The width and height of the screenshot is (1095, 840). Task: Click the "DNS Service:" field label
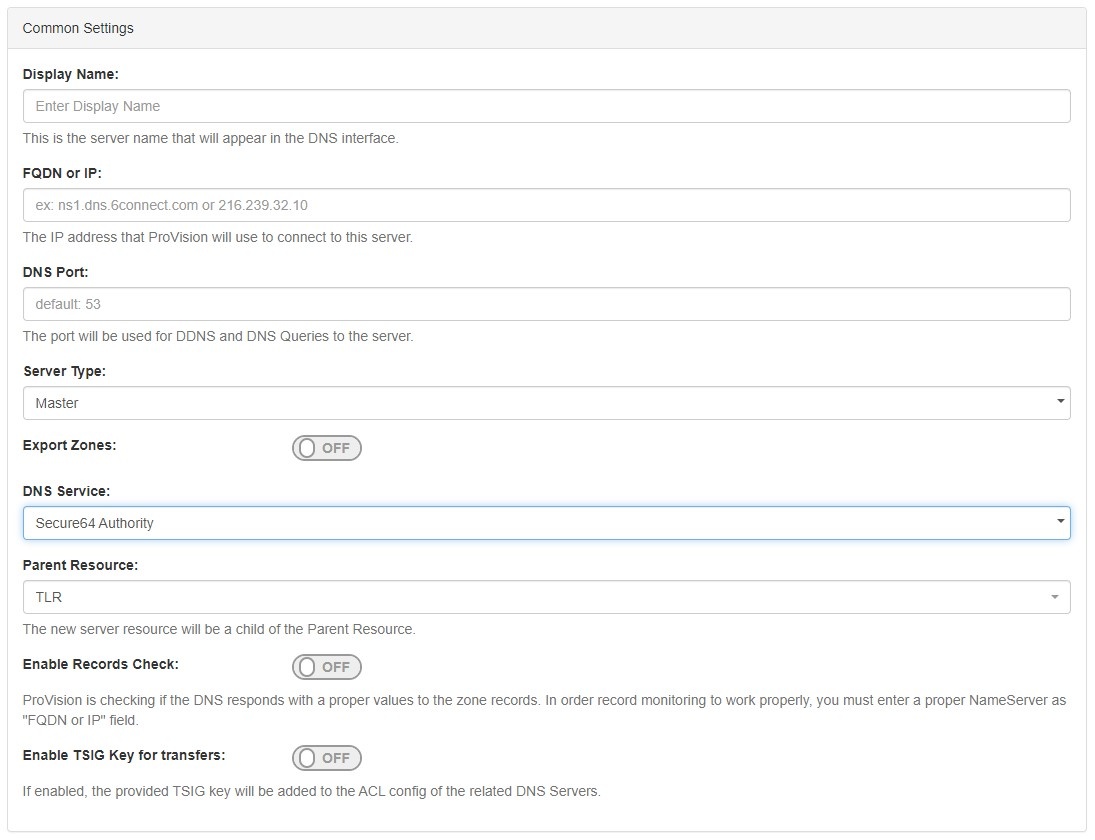click(x=66, y=491)
